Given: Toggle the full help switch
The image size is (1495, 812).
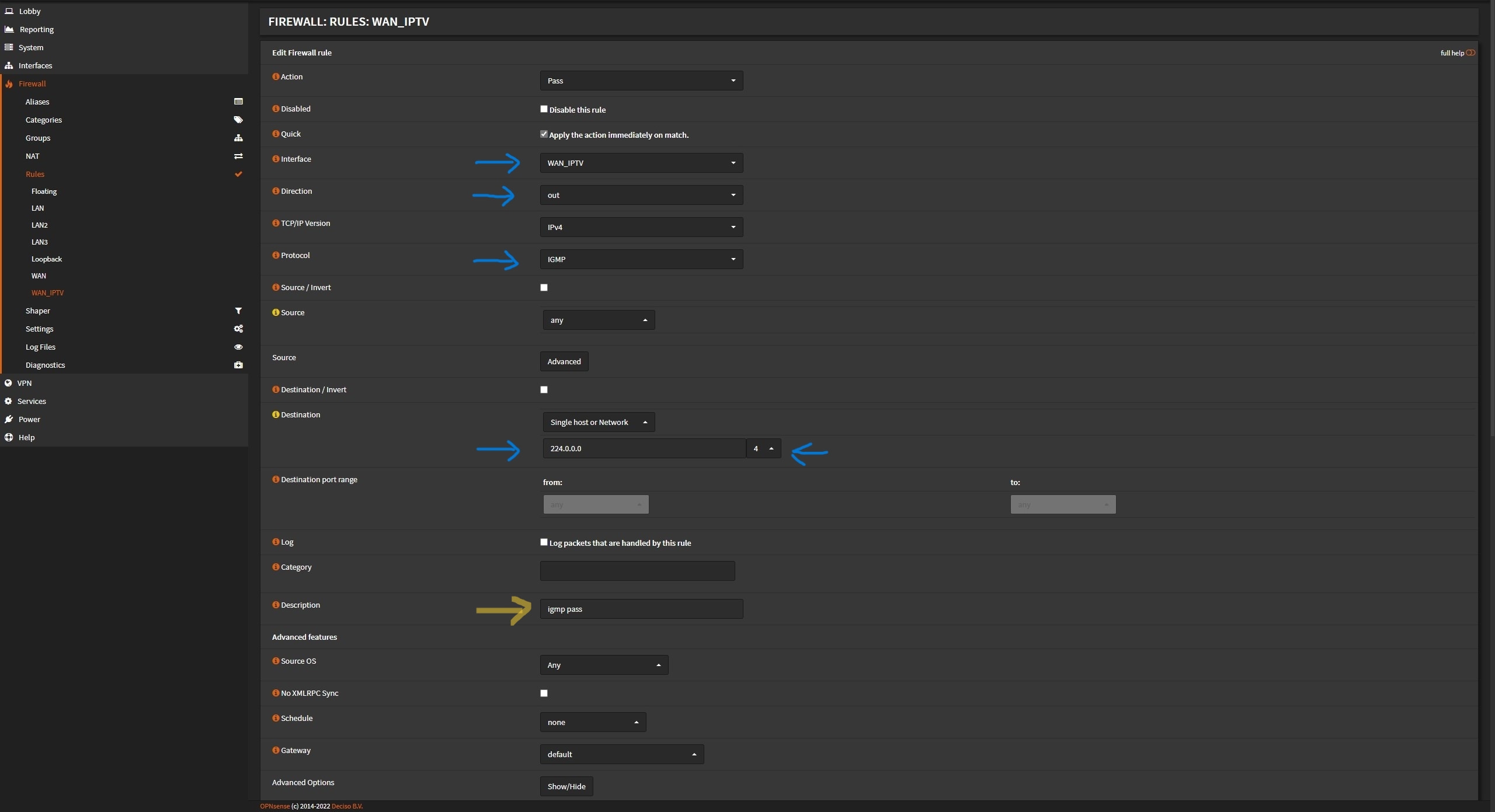Looking at the screenshot, I should (x=1470, y=53).
